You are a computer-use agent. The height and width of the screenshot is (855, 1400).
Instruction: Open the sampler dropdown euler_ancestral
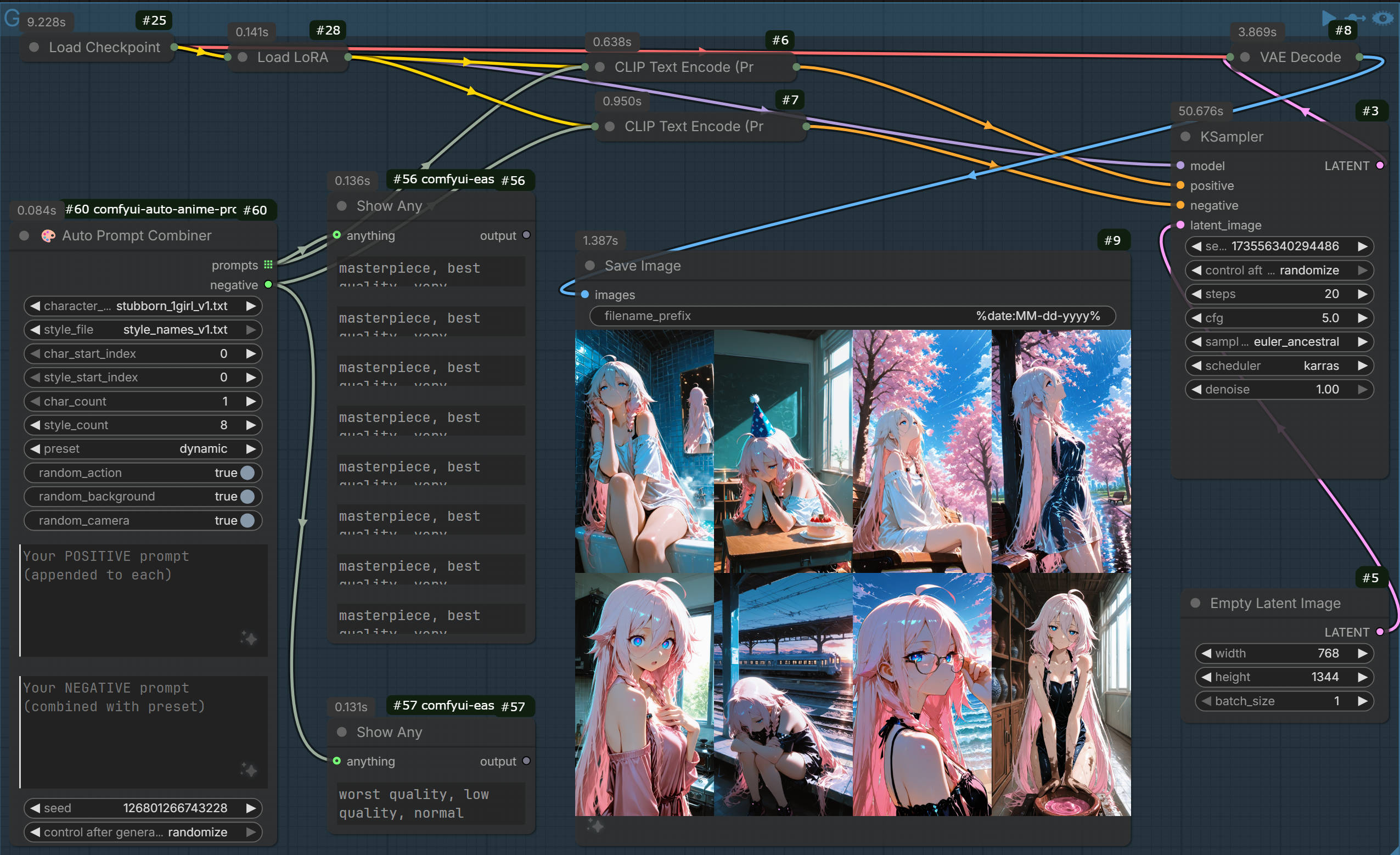1279,341
